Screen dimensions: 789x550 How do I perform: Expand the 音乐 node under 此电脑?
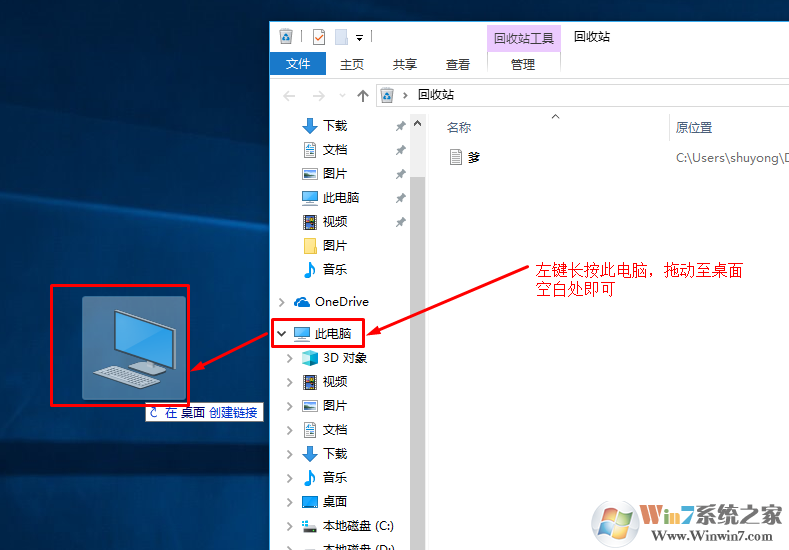tap(289, 478)
